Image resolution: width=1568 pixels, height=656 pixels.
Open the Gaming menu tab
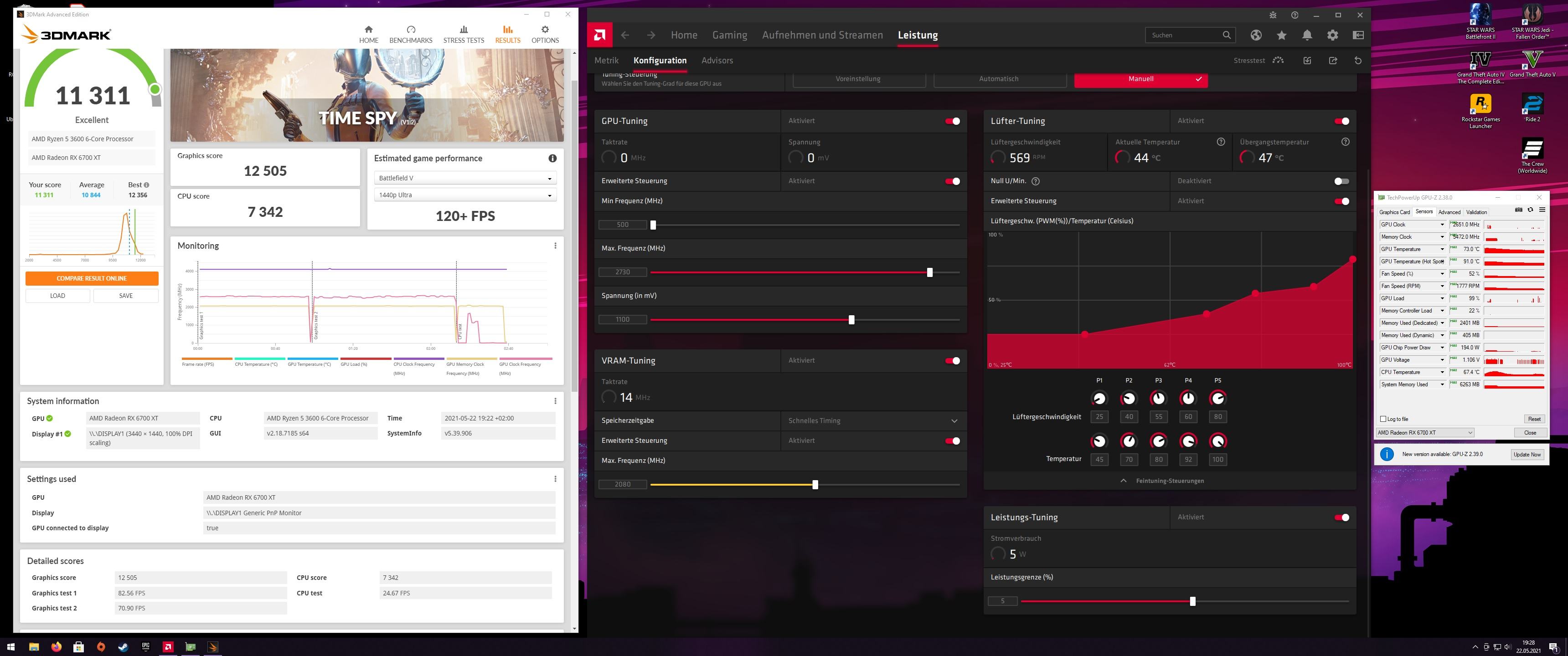(x=729, y=35)
